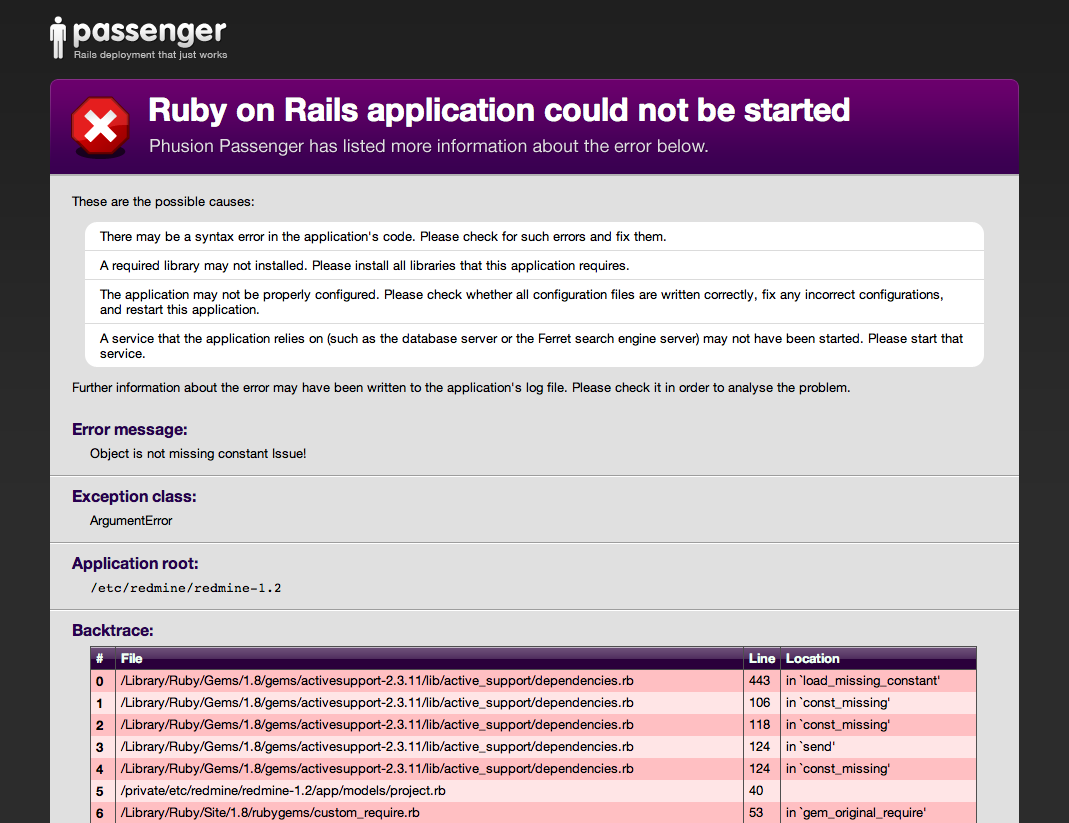The height and width of the screenshot is (823, 1069).
Task: Click the 'Error message:' heading
Action: coord(130,430)
